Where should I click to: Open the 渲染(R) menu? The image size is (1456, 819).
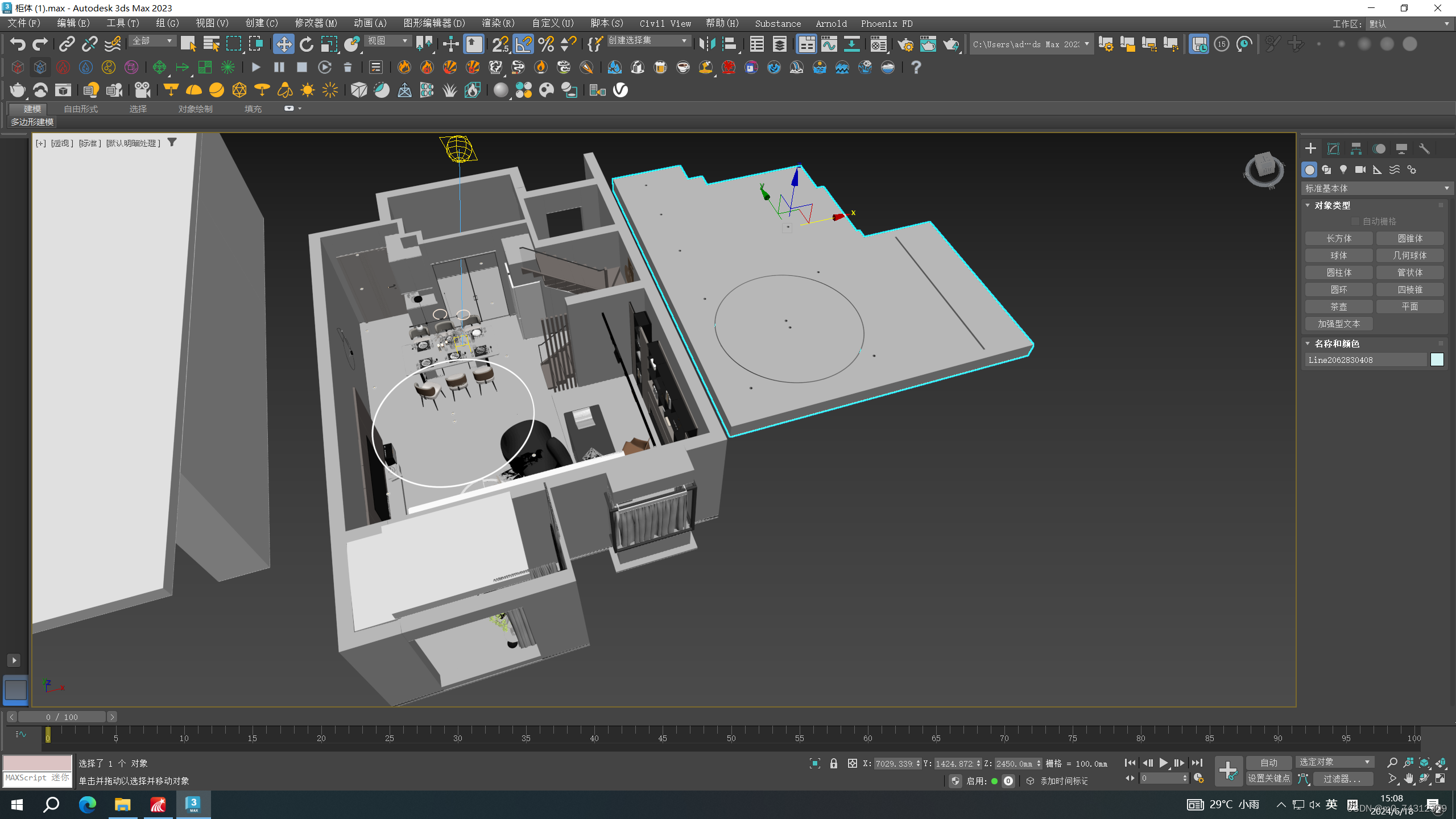pyautogui.click(x=498, y=23)
